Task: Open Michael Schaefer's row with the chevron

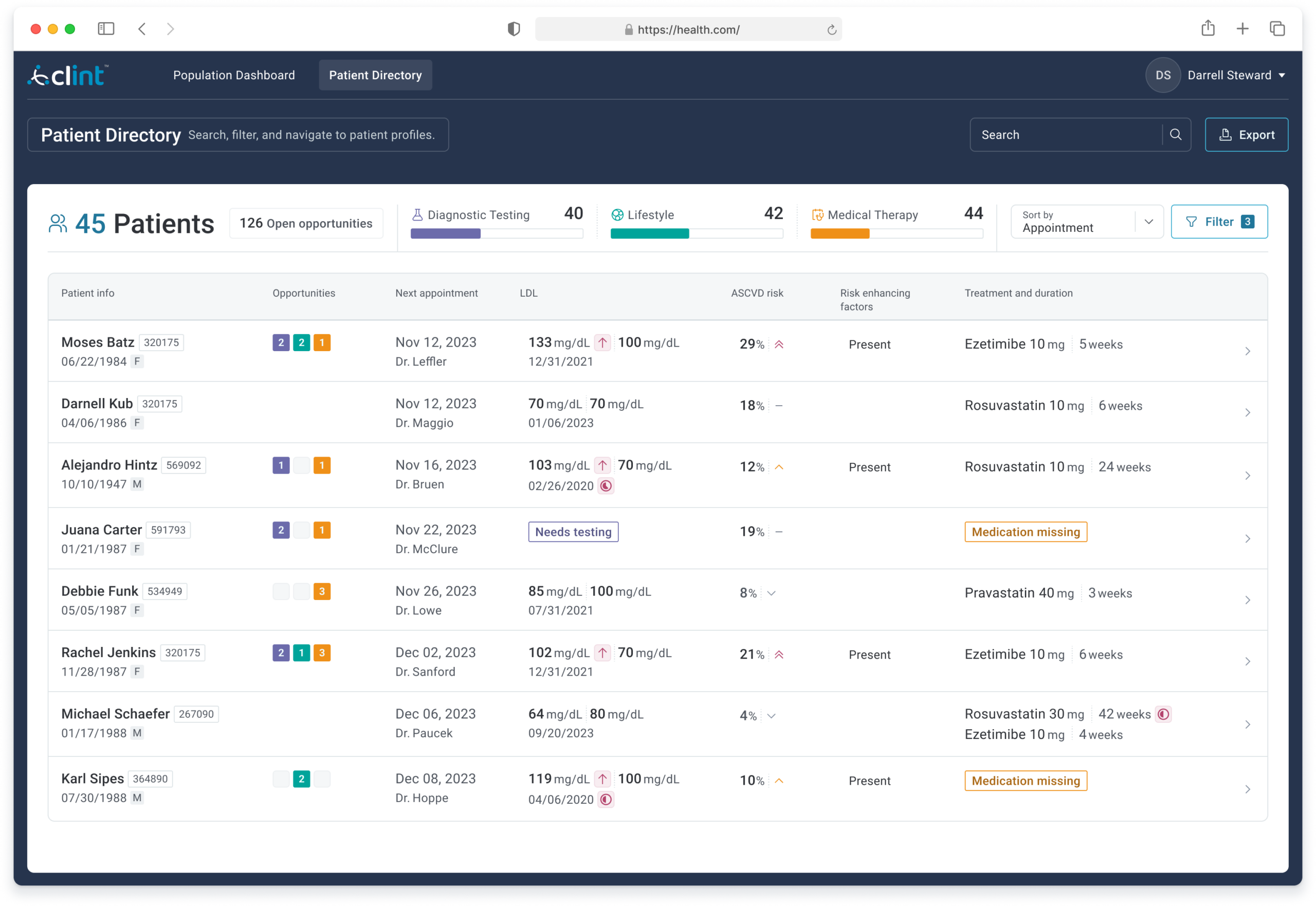Action: pyautogui.click(x=1247, y=724)
